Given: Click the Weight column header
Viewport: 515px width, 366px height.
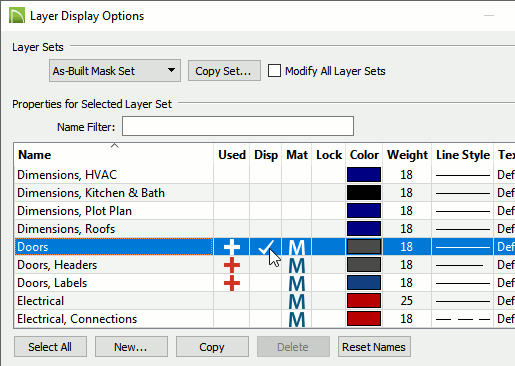Looking at the screenshot, I should point(407,155).
